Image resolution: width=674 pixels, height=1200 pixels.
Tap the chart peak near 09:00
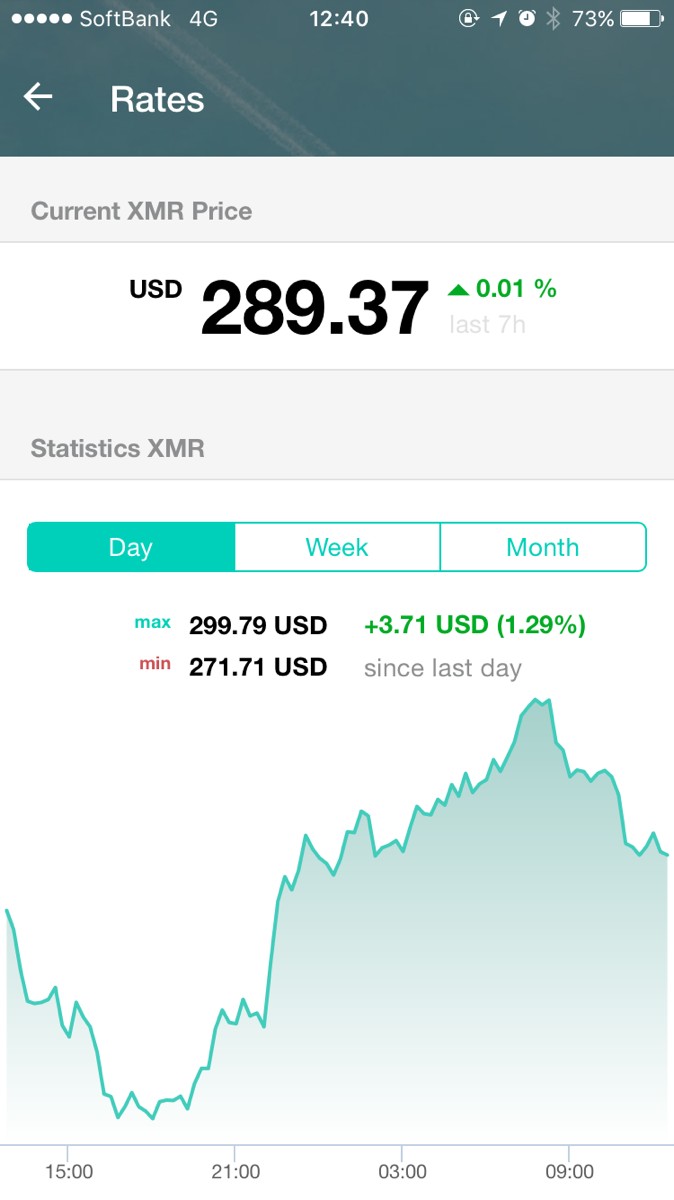pyautogui.click(x=537, y=700)
